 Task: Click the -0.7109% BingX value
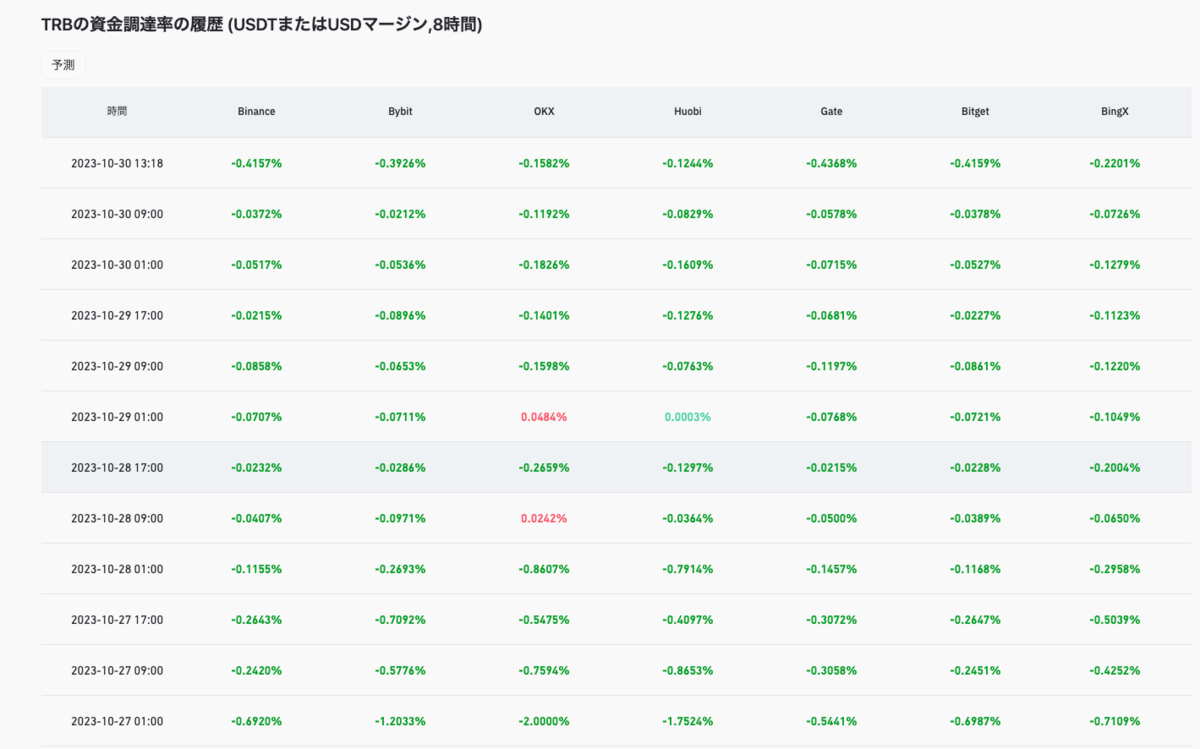pos(1115,721)
